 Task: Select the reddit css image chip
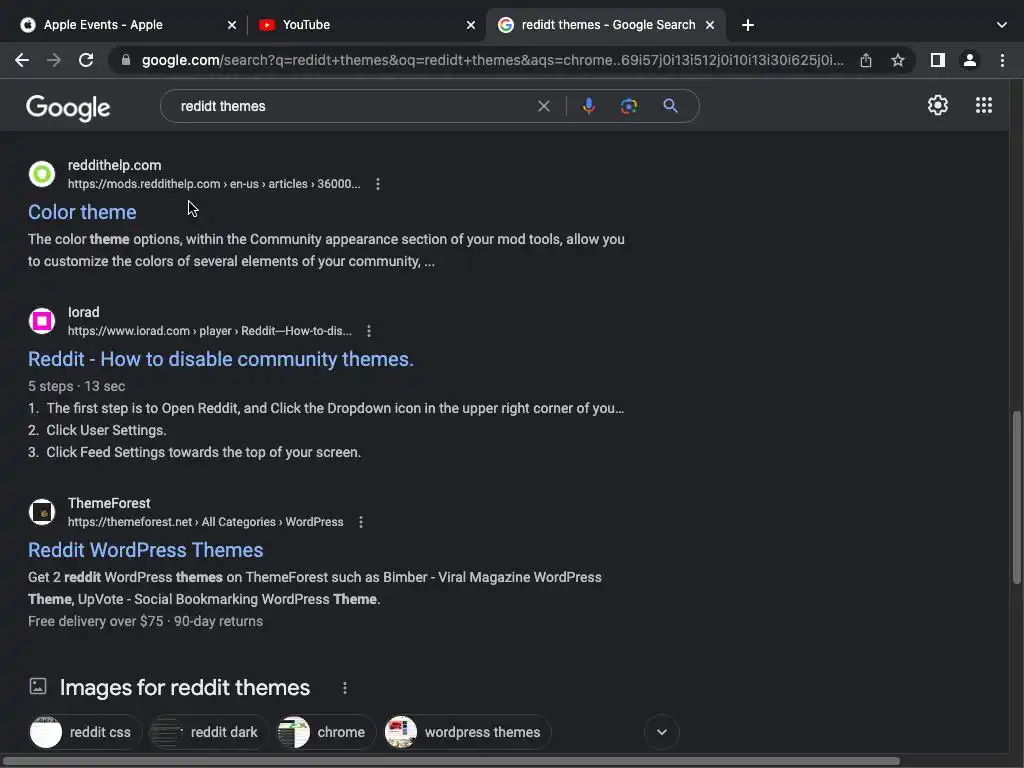85,732
